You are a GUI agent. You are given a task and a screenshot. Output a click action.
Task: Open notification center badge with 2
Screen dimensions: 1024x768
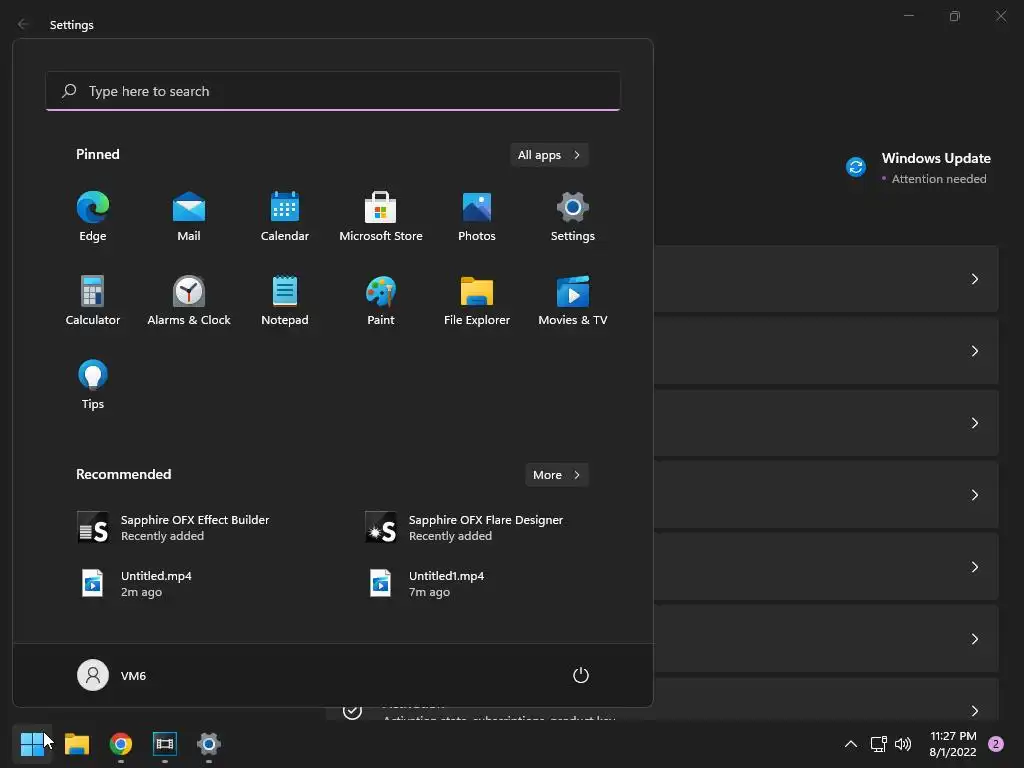[996, 744]
